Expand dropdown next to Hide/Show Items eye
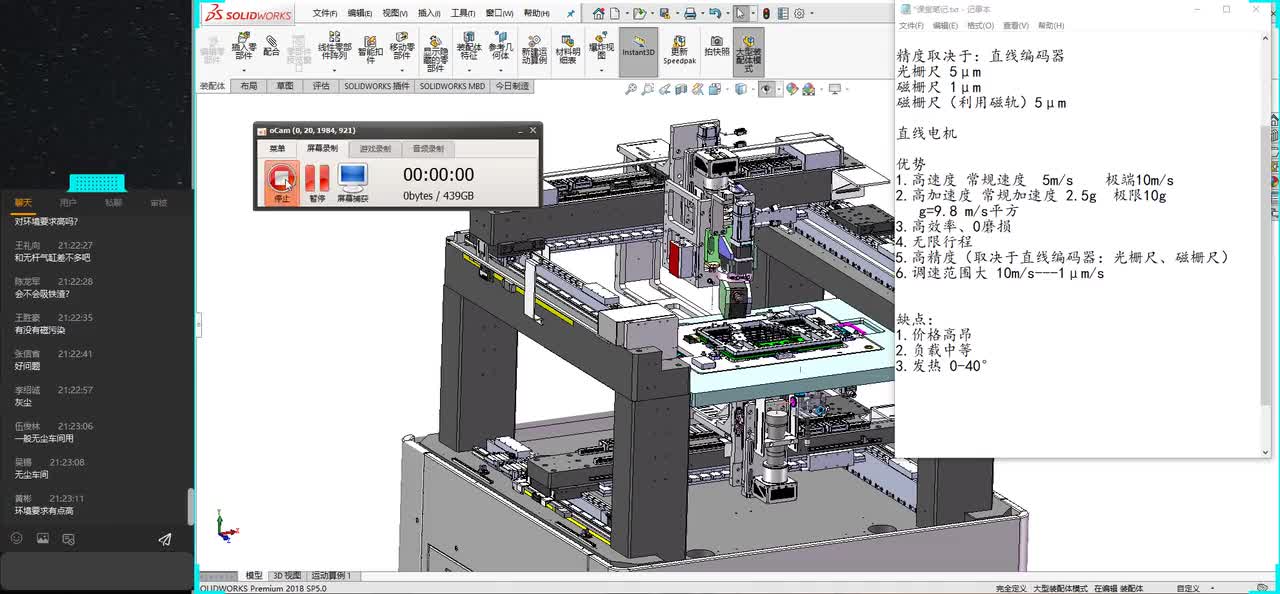1280x594 pixels. (x=779, y=89)
